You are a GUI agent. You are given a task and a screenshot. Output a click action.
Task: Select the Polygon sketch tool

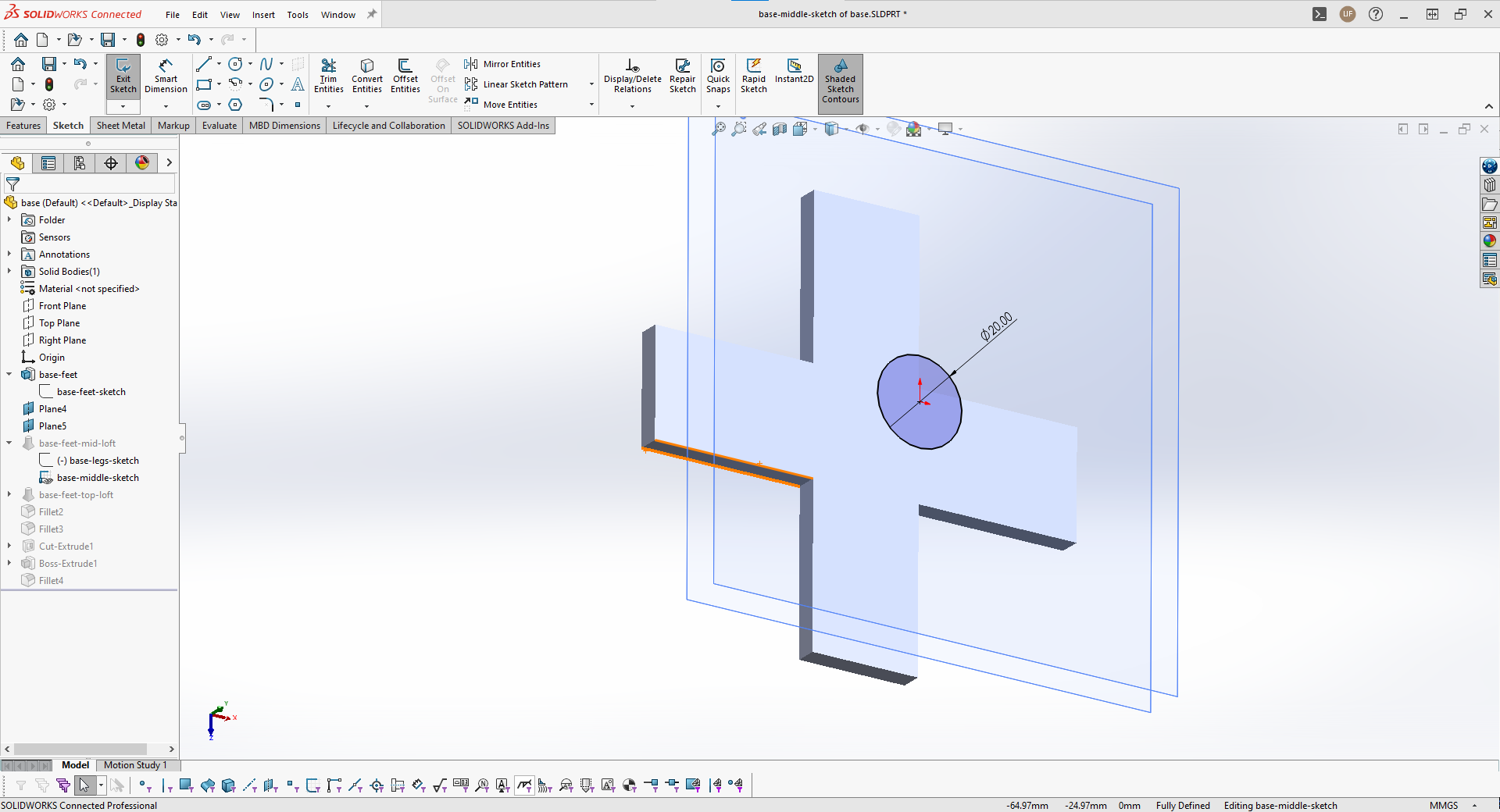235,105
